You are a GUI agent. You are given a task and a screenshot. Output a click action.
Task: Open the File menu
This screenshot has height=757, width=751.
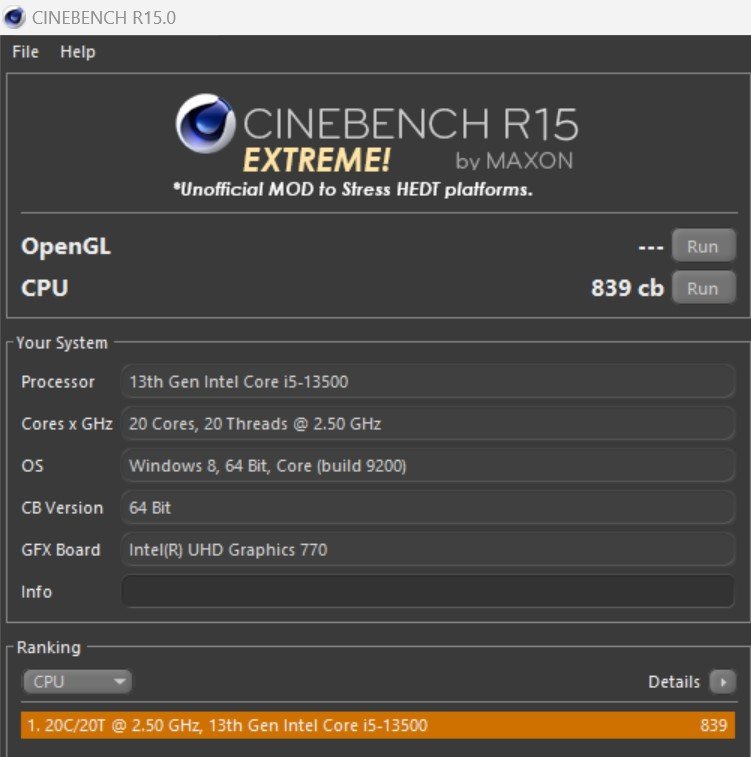coord(25,52)
